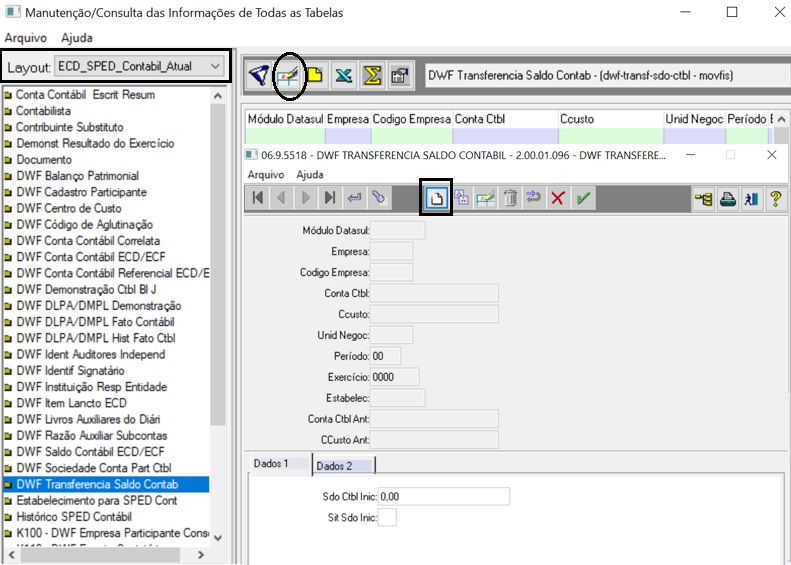Click the Exercício field showing 0000
This screenshot has width=791, height=565.
tap(394, 377)
